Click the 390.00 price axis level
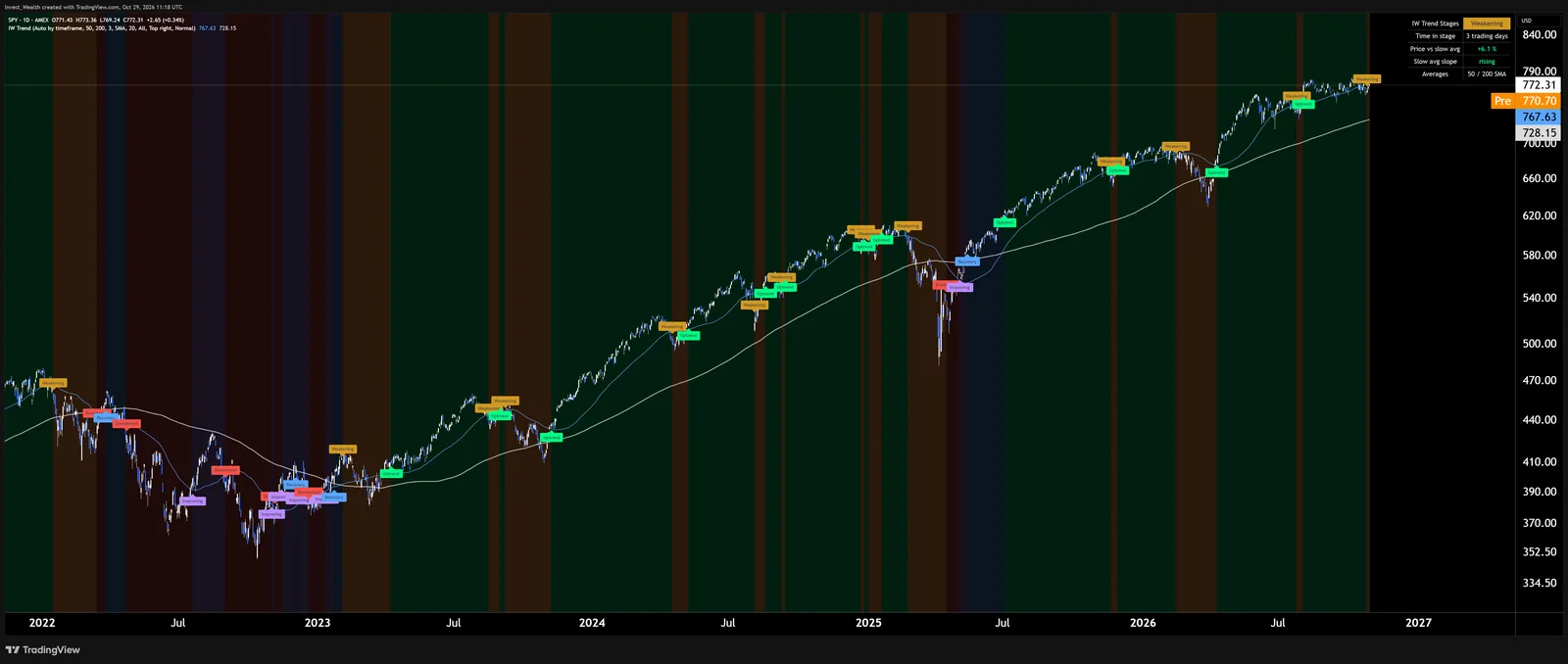Screen dimensions: 1568x664 pos(1539,492)
